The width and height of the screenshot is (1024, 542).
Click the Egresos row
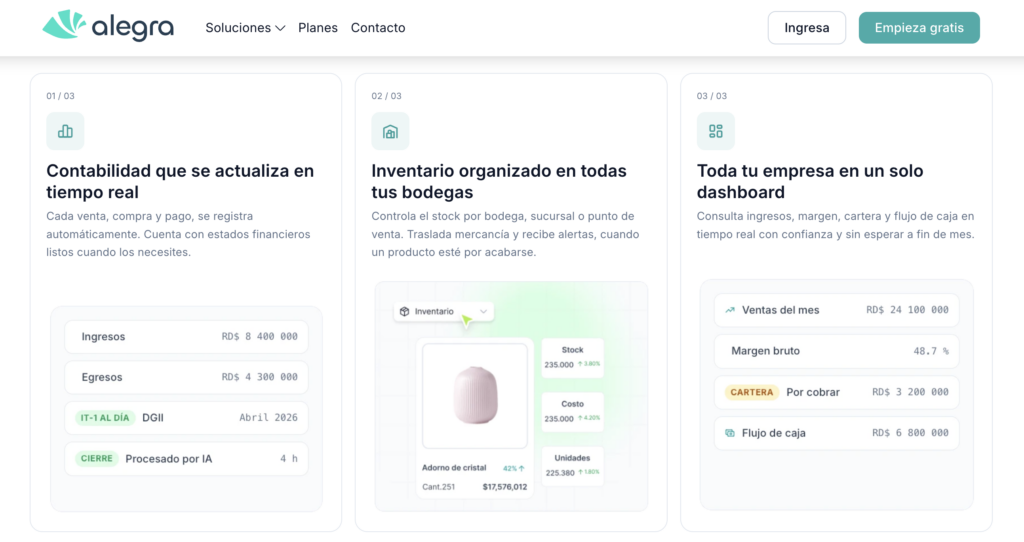(187, 377)
